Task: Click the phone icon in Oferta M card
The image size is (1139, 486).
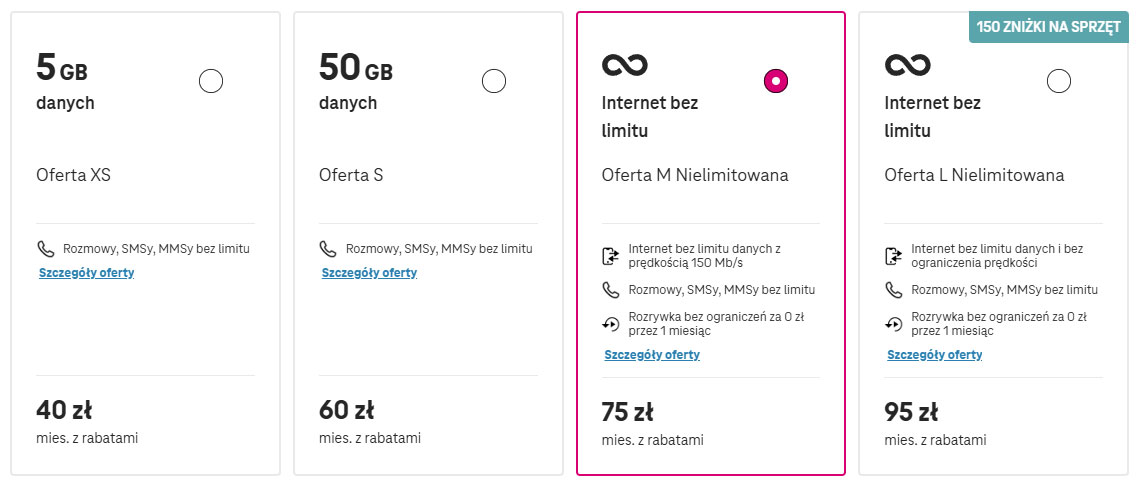Action: point(611,291)
